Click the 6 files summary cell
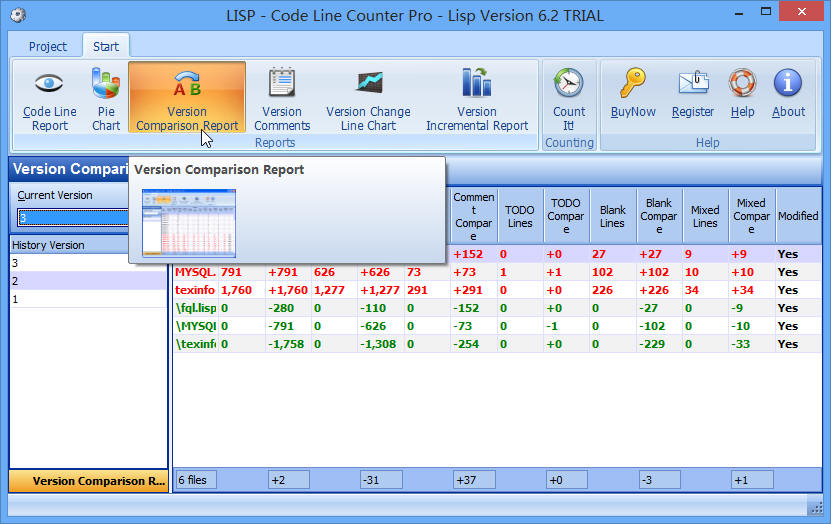The width and height of the screenshot is (831, 524). coord(196,480)
